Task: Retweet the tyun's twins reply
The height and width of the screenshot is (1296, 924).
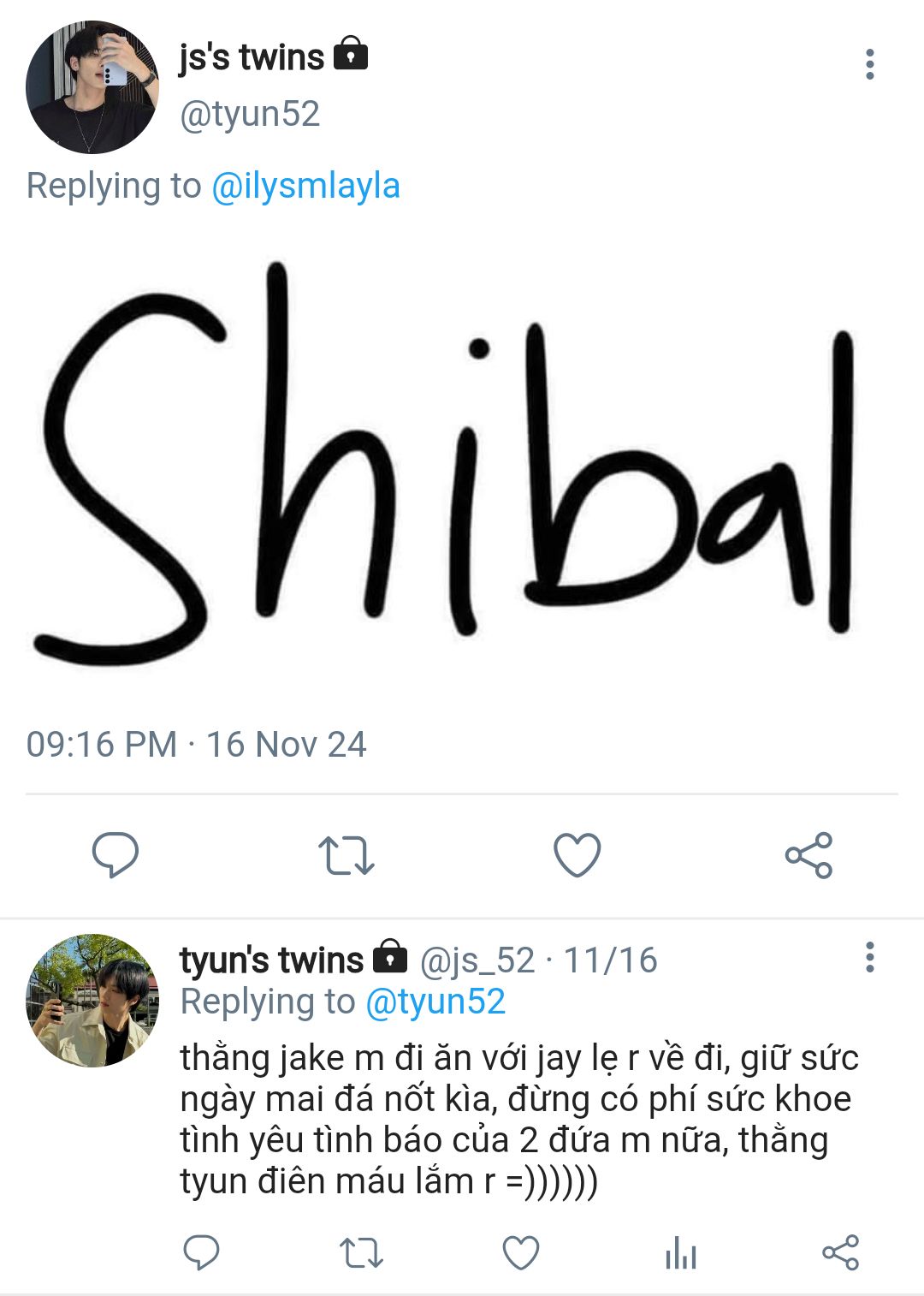Action: tap(361, 1253)
